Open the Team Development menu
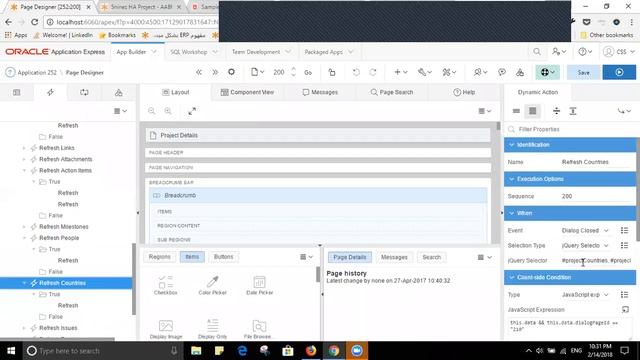Image resolution: width=640 pixels, height=360 pixels. [261, 52]
